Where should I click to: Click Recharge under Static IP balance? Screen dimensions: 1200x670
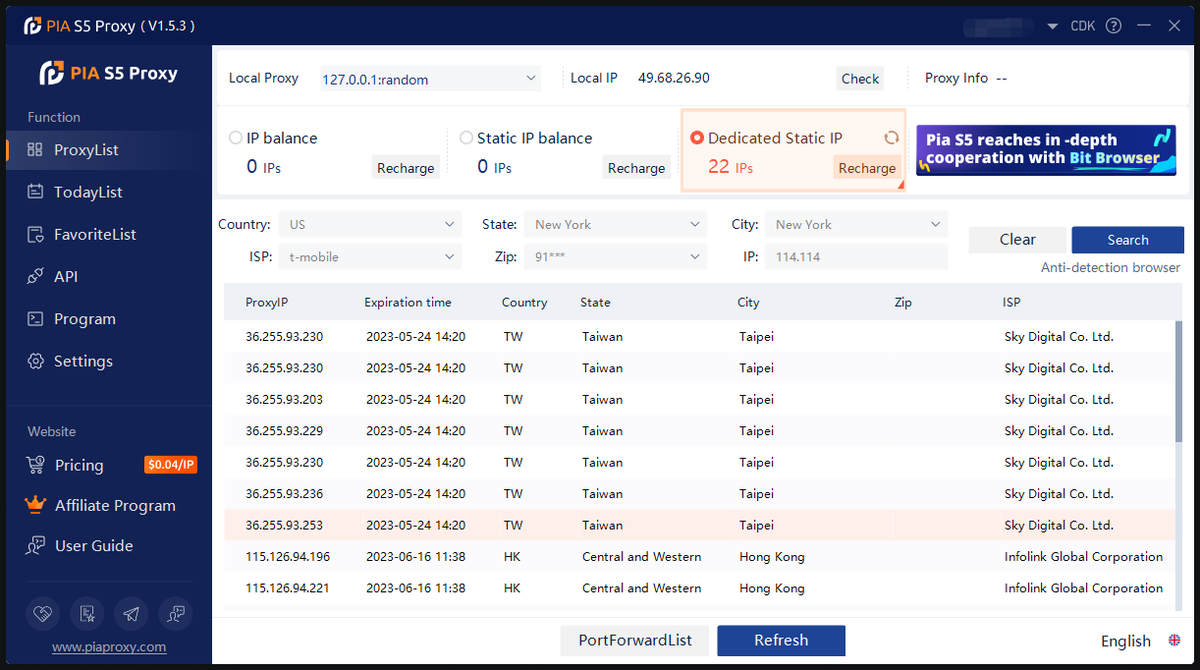636,168
